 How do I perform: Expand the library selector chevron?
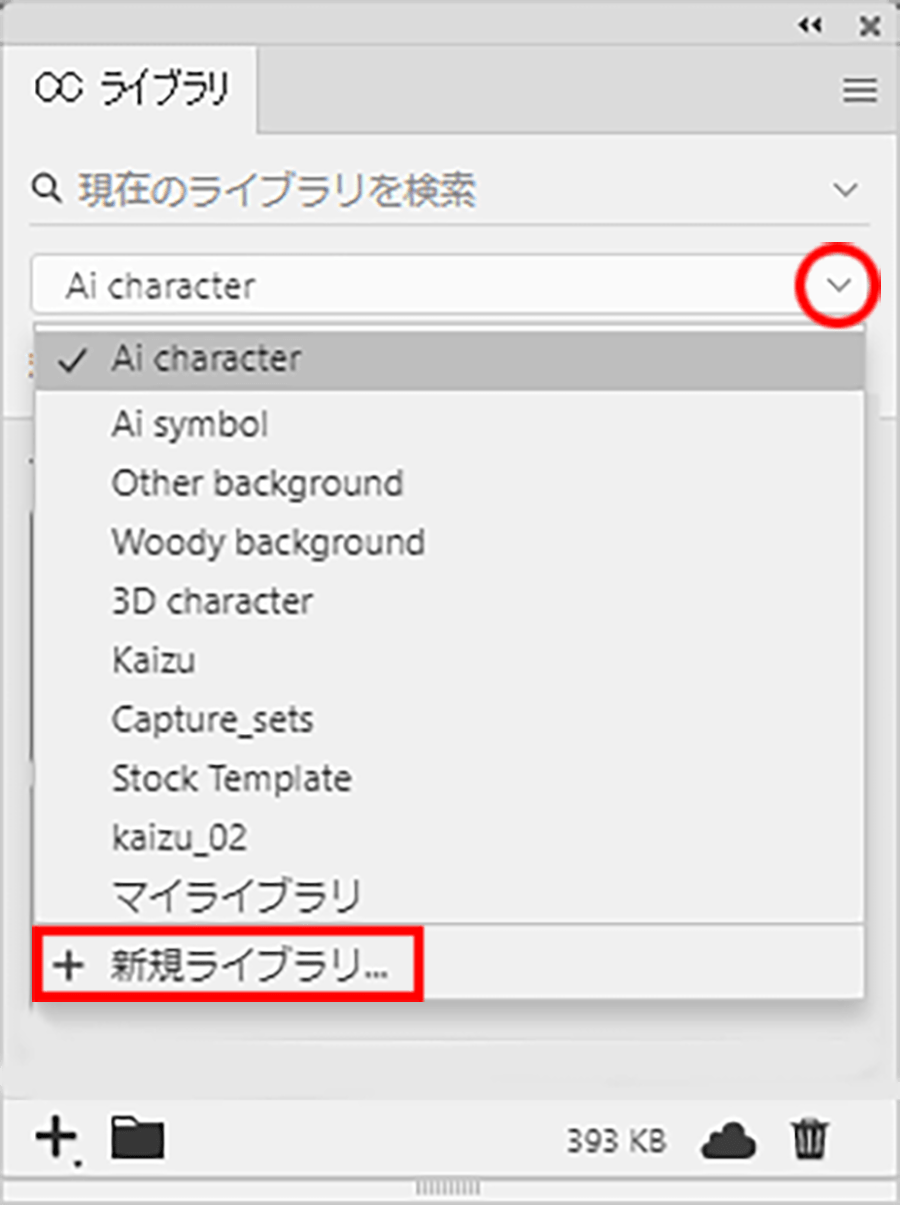point(840,287)
